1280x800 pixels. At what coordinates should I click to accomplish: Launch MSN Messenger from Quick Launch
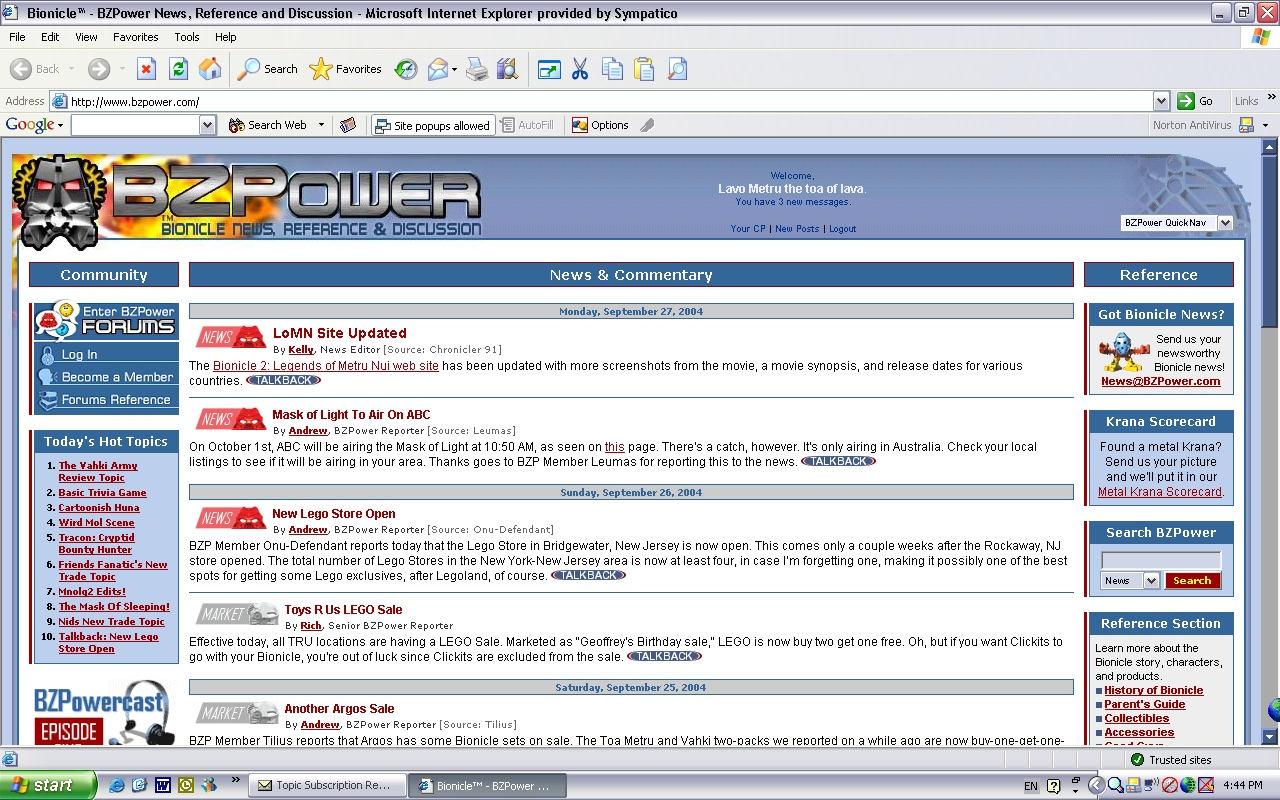[208, 785]
